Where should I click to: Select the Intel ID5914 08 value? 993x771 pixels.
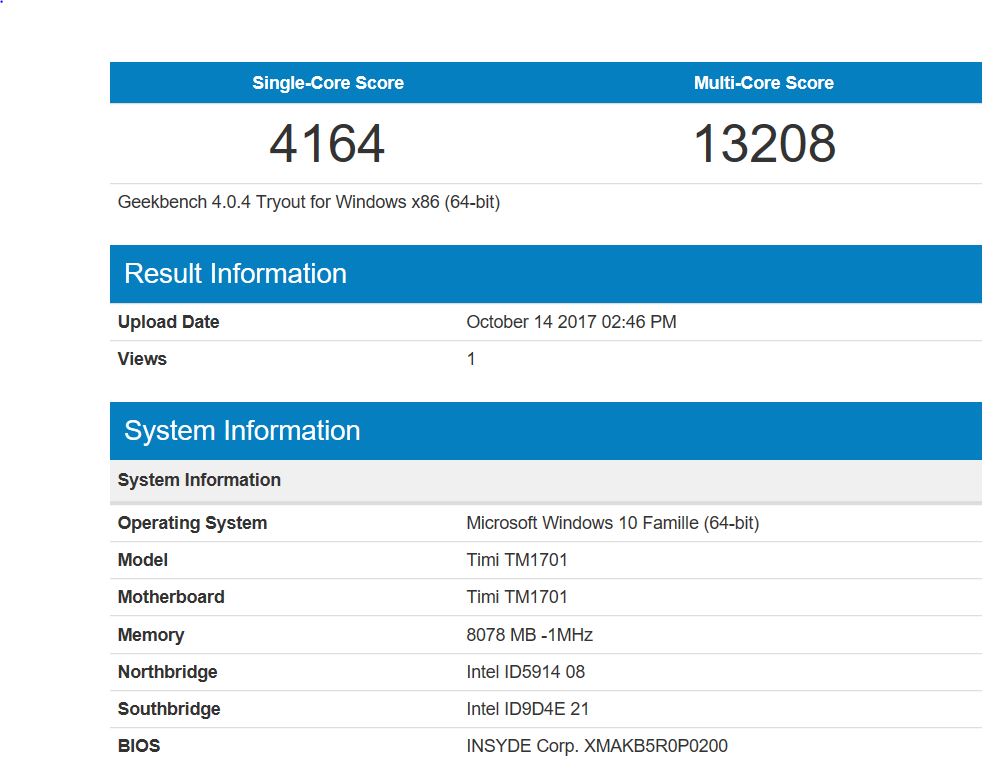click(526, 672)
